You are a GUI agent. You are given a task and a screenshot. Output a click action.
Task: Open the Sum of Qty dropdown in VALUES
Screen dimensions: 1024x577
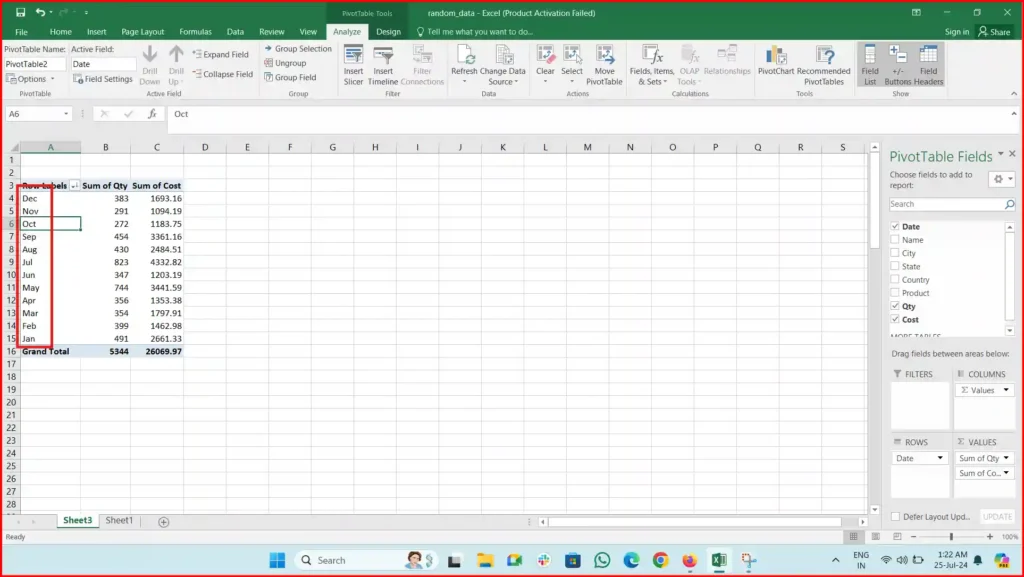(1007, 457)
